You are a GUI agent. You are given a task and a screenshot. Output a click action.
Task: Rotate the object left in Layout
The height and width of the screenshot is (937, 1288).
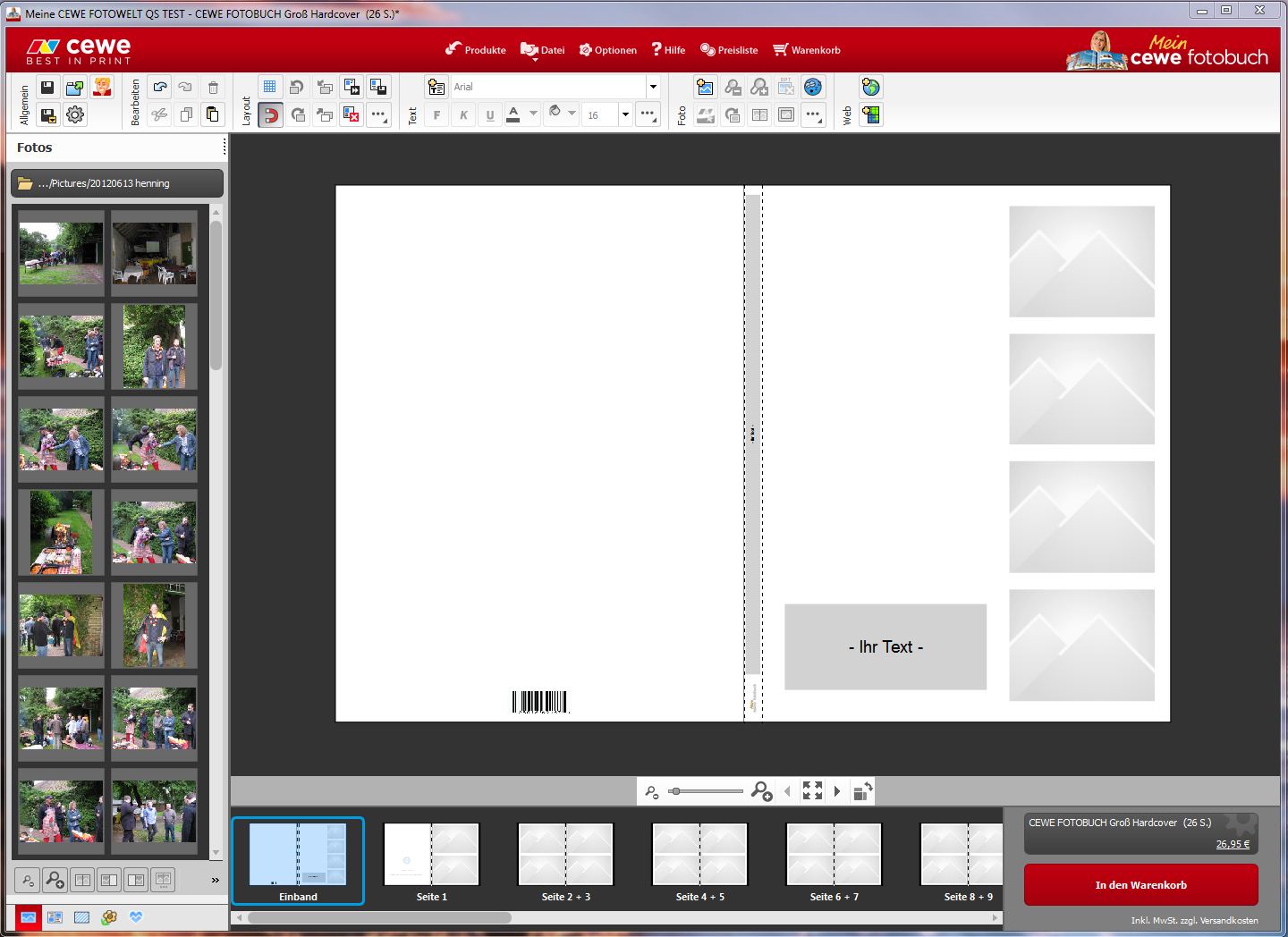297,88
